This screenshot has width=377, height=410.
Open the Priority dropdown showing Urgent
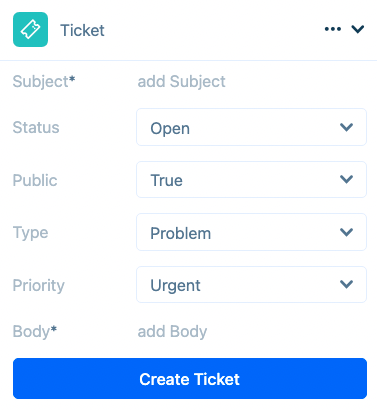click(x=251, y=284)
